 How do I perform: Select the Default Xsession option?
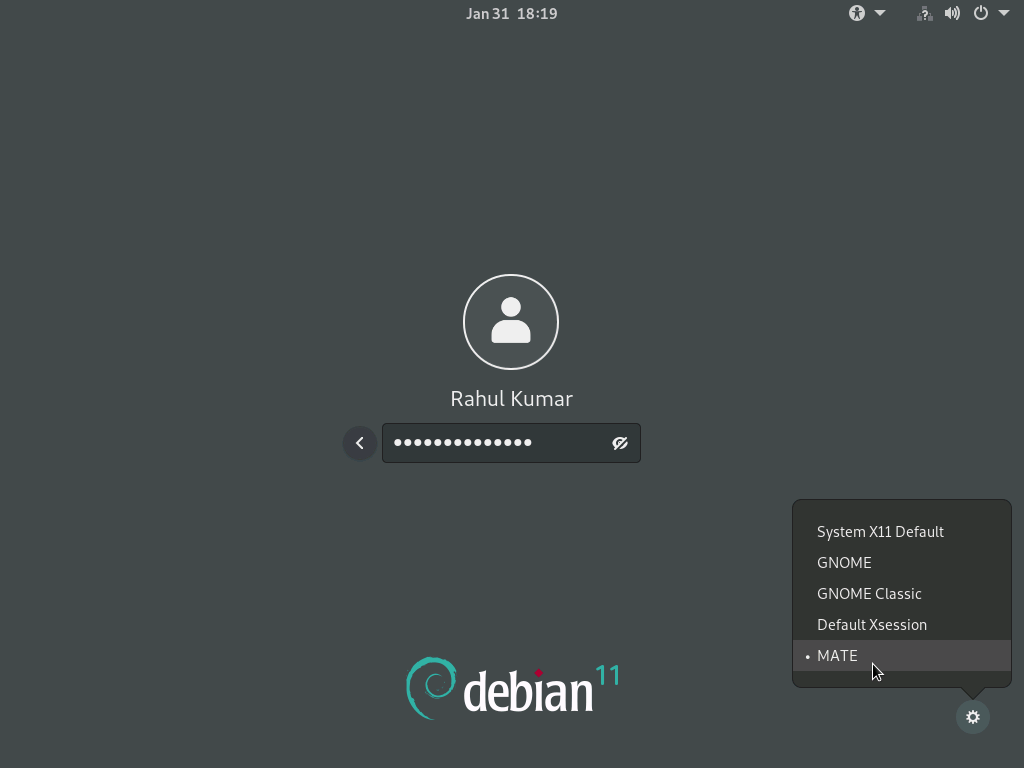[872, 624]
